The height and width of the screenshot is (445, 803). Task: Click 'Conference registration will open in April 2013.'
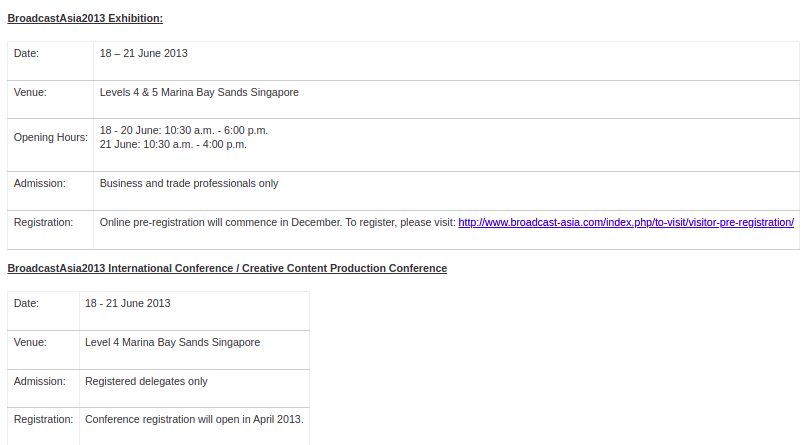click(194, 419)
